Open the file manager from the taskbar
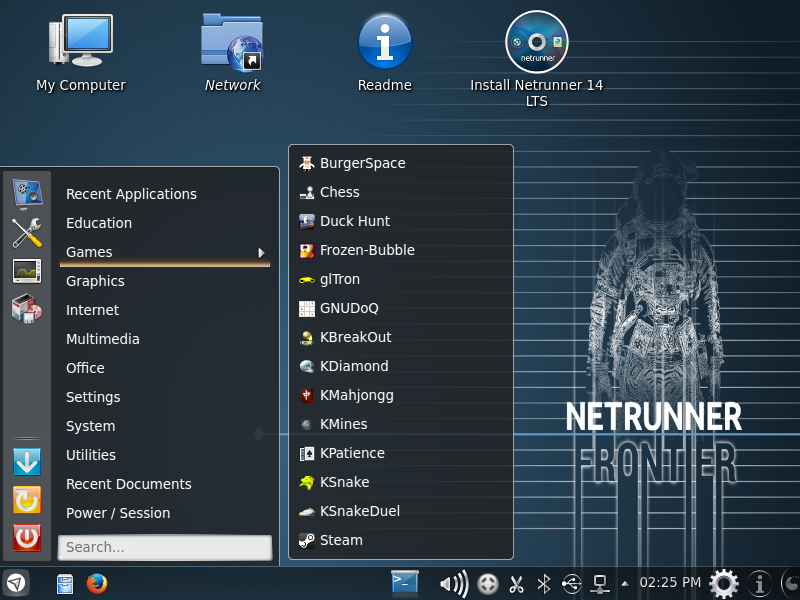The height and width of the screenshot is (600, 800). (65, 584)
